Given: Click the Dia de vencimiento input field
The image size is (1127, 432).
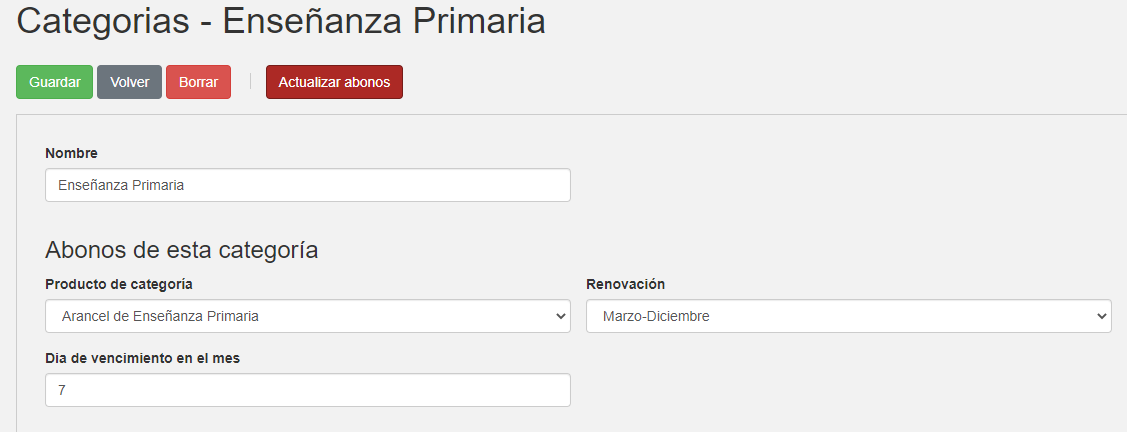Looking at the screenshot, I should [x=307, y=390].
